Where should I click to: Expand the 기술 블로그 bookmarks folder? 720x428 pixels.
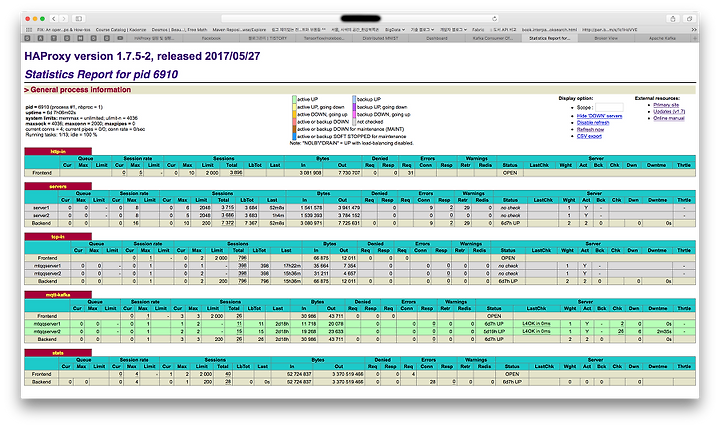[x=422, y=29]
